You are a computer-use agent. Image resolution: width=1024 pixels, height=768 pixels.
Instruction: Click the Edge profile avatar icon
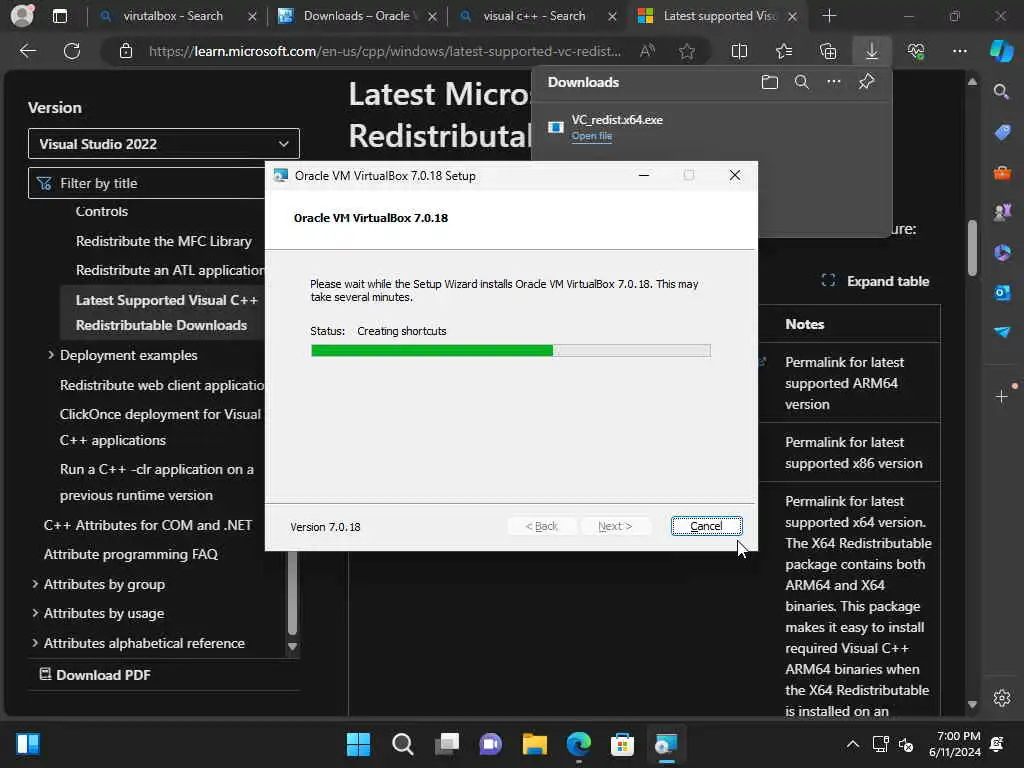pos(22,16)
